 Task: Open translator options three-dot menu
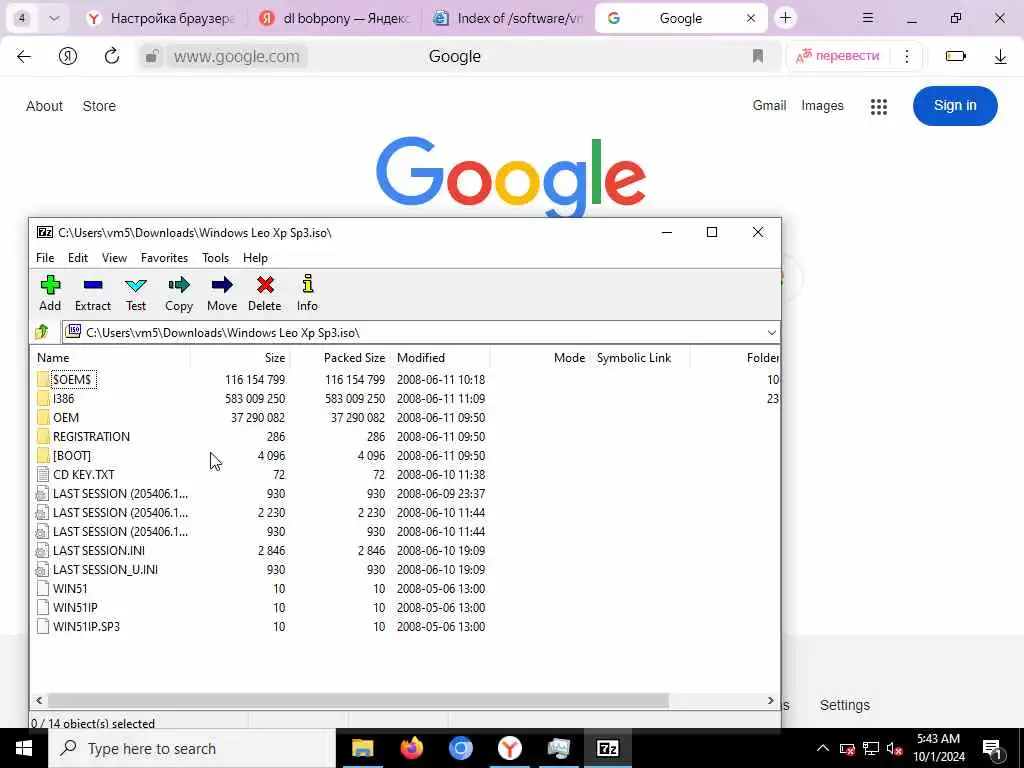(906, 56)
